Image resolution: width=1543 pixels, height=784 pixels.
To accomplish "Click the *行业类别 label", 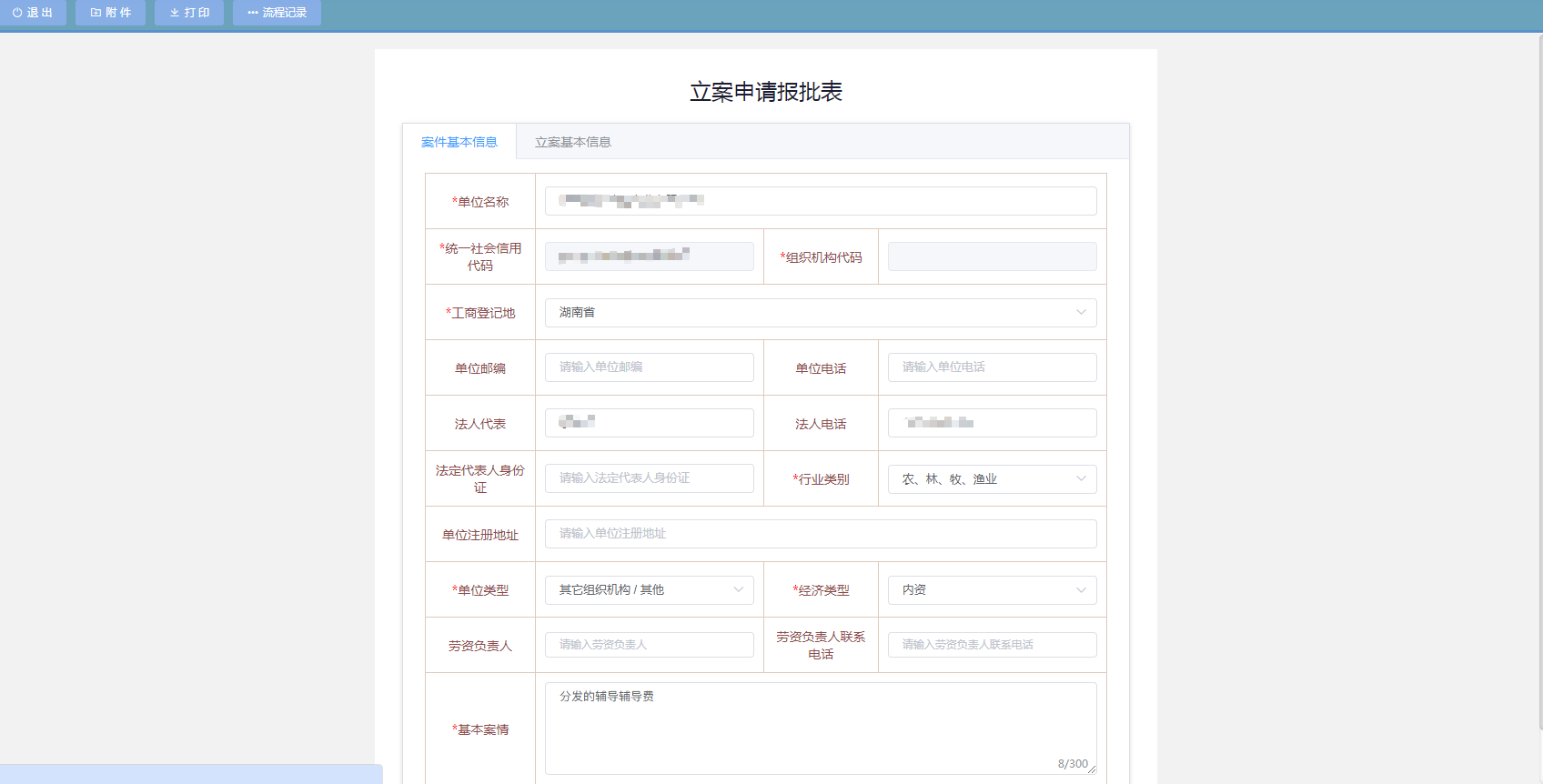I will pyautogui.click(x=821, y=479).
